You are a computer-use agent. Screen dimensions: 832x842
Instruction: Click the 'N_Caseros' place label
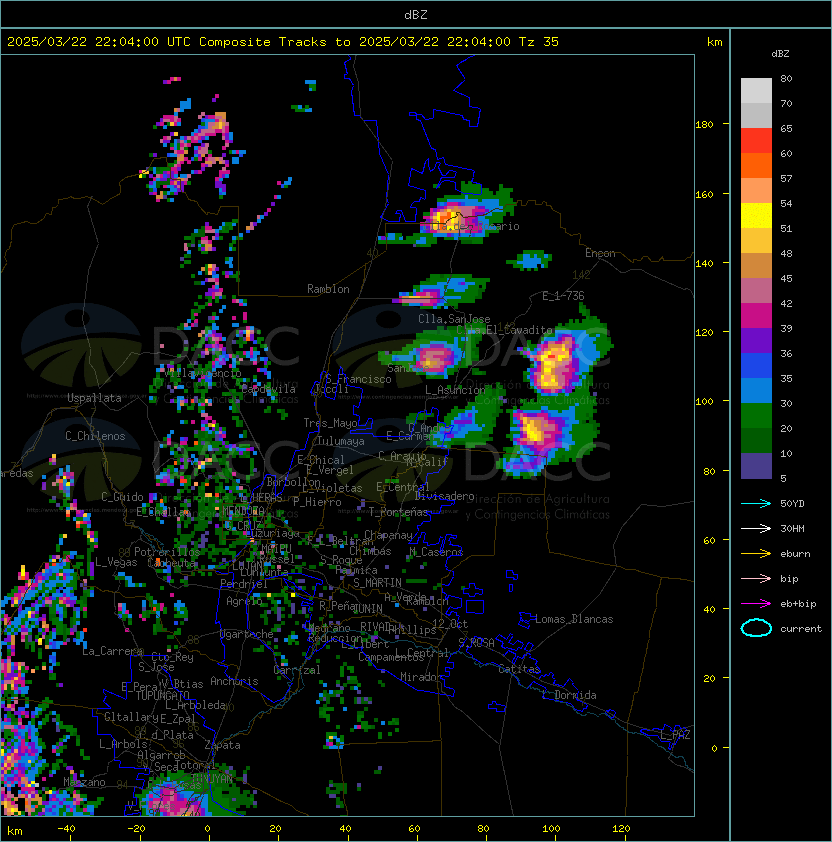click(436, 552)
